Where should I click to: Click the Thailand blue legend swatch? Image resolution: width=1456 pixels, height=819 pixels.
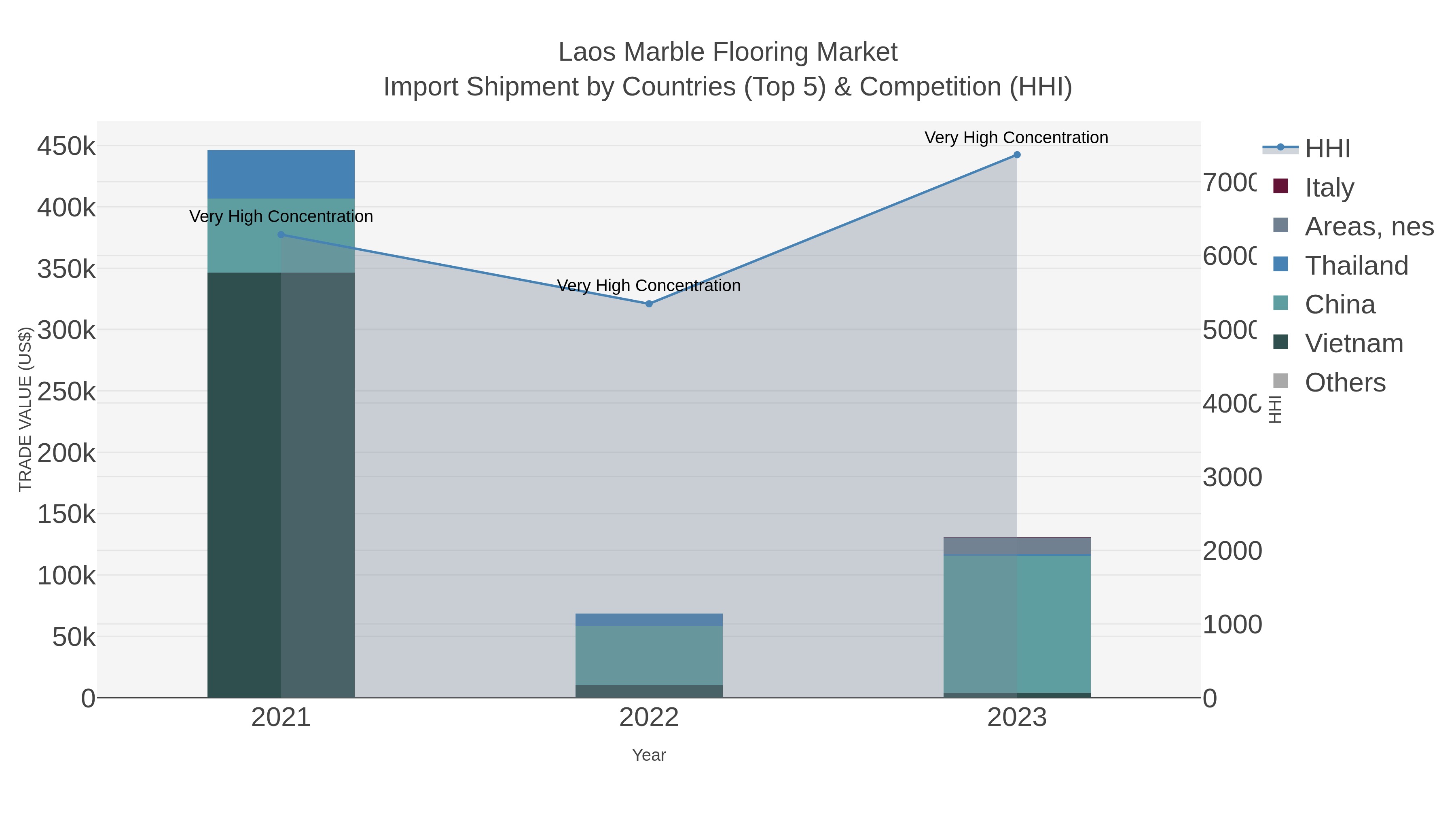[x=1281, y=264]
